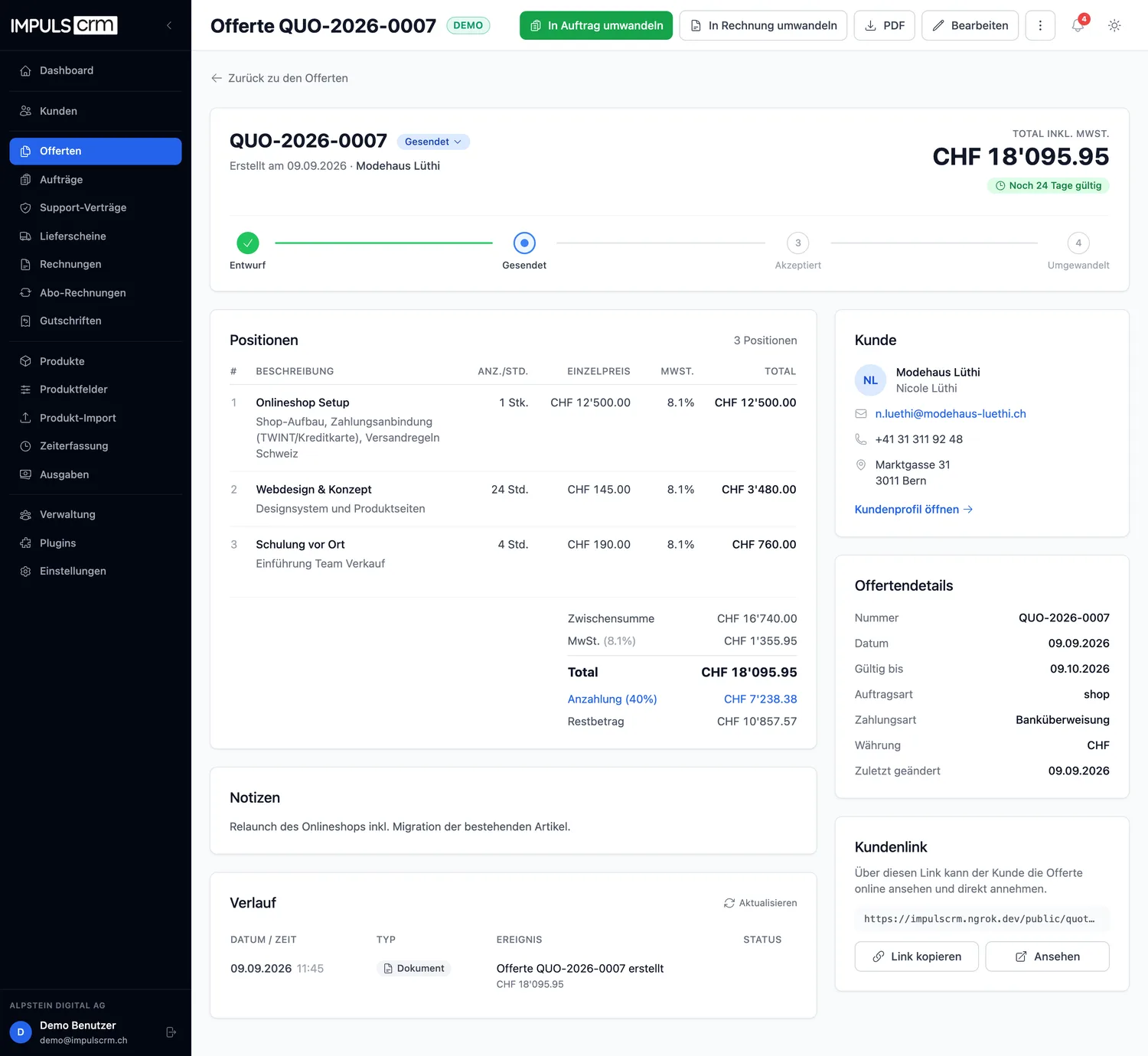The width and height of the screenshot is (1148, 1056).
Task: Collapse the sidebar with the chevron icon
Action: point(169,25)
